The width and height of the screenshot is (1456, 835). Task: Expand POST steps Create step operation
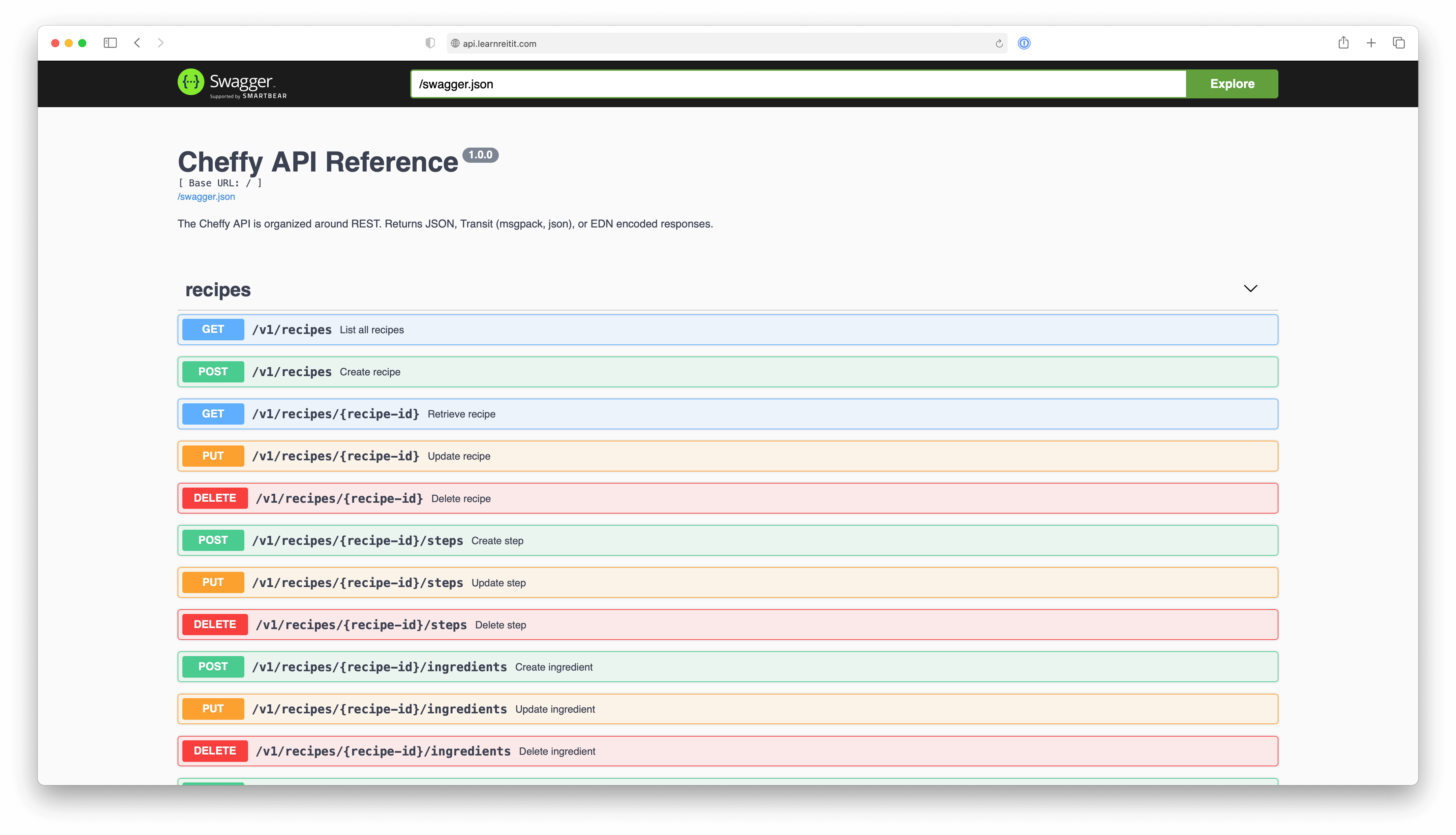728,540
